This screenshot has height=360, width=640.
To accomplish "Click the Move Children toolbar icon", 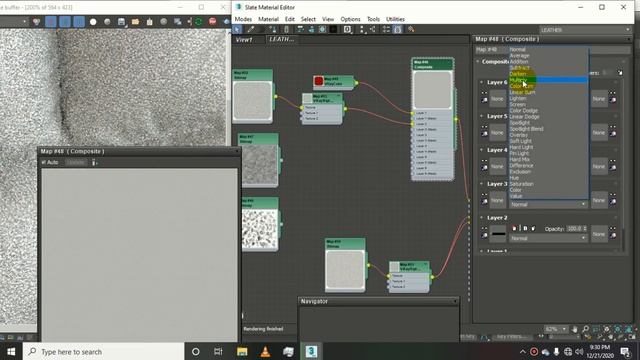I will pos(300,29).
